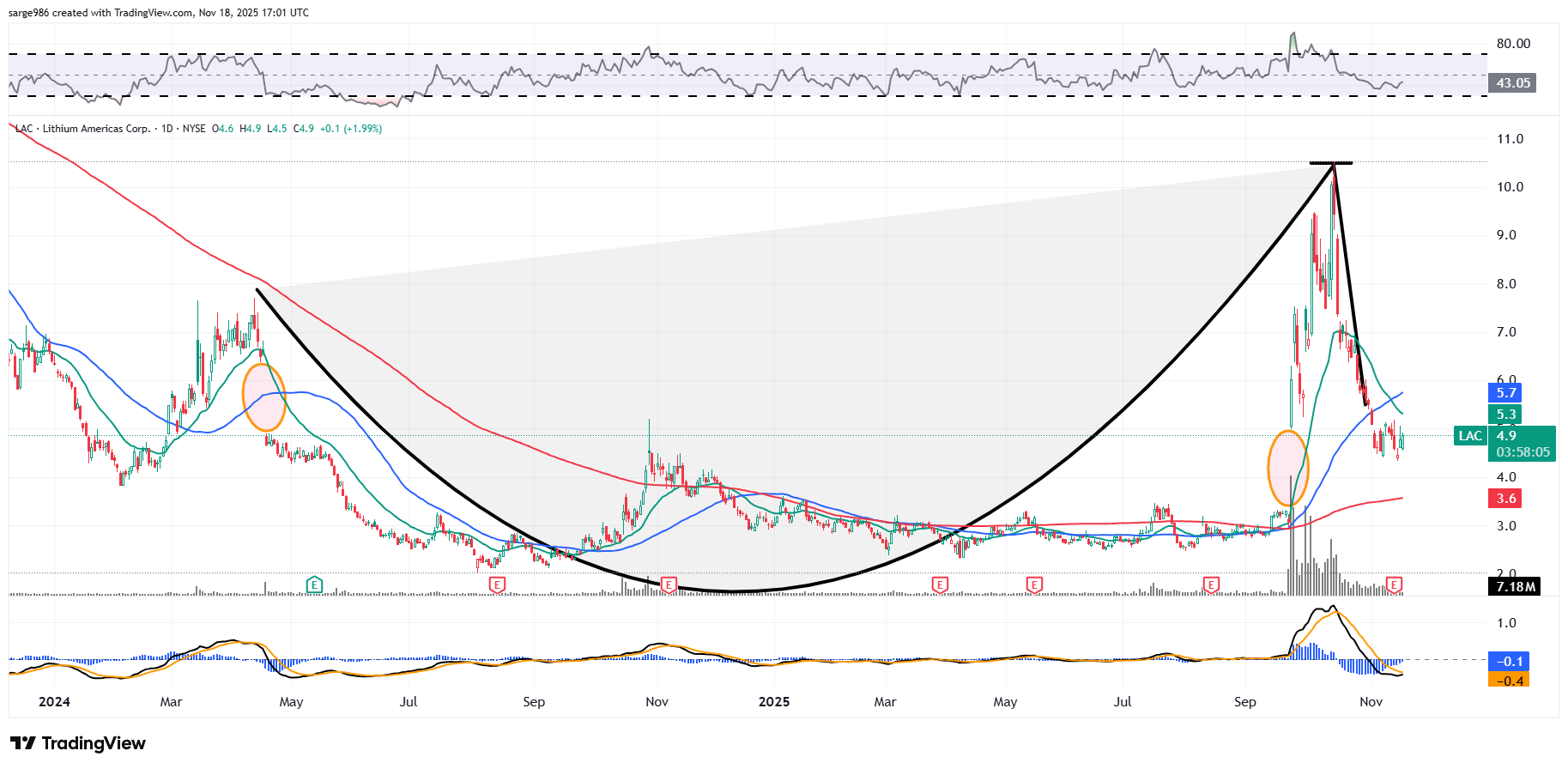Select the orange ellipse near September 2025

pyautogui.click(x=1288, y=468)
